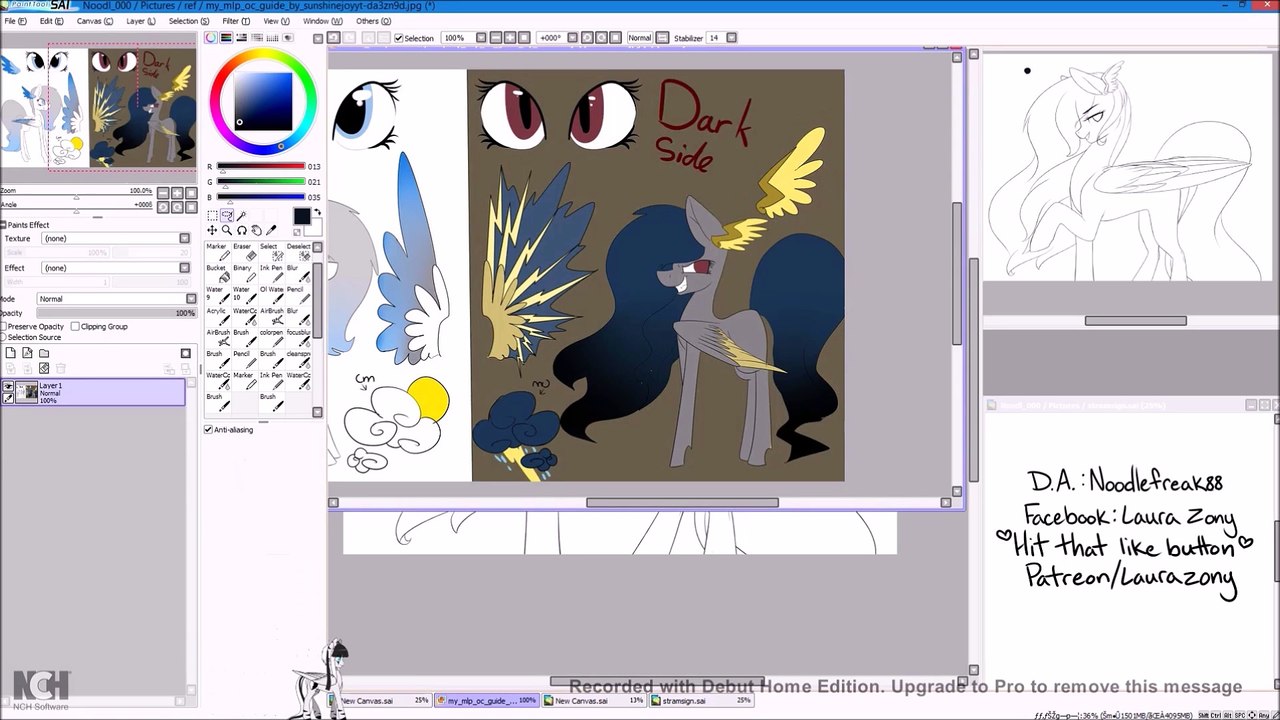This screenshot has height=720, width=1280.
Task: Select the Ink Pen tool in second row
Action: click(x=273, y=274)
